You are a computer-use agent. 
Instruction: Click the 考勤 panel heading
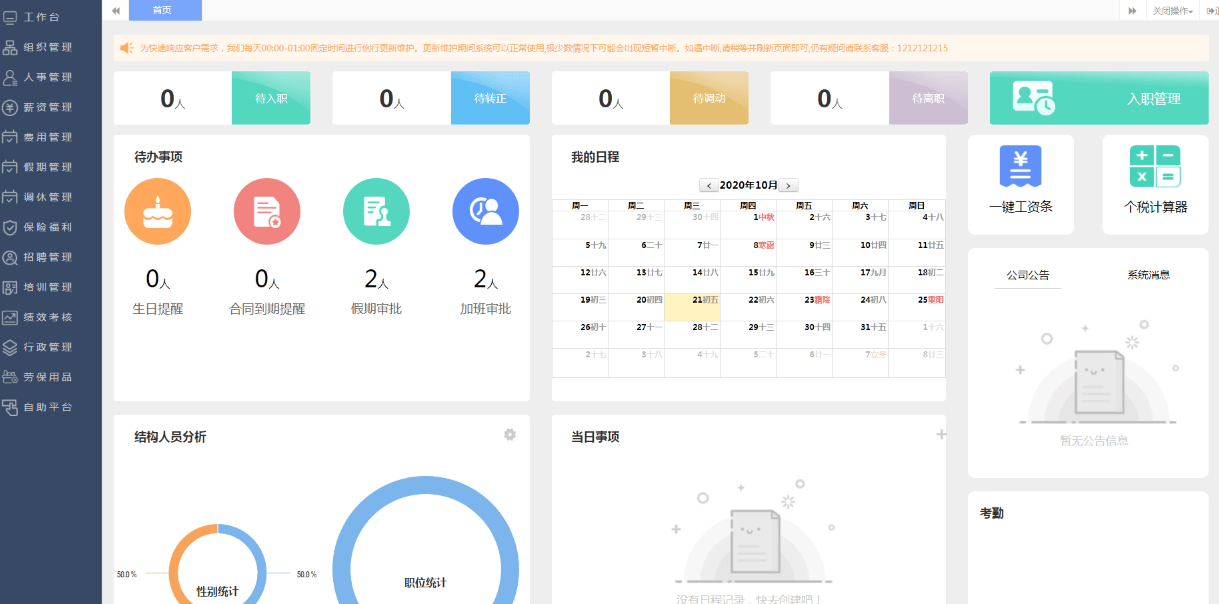[992, 513]
